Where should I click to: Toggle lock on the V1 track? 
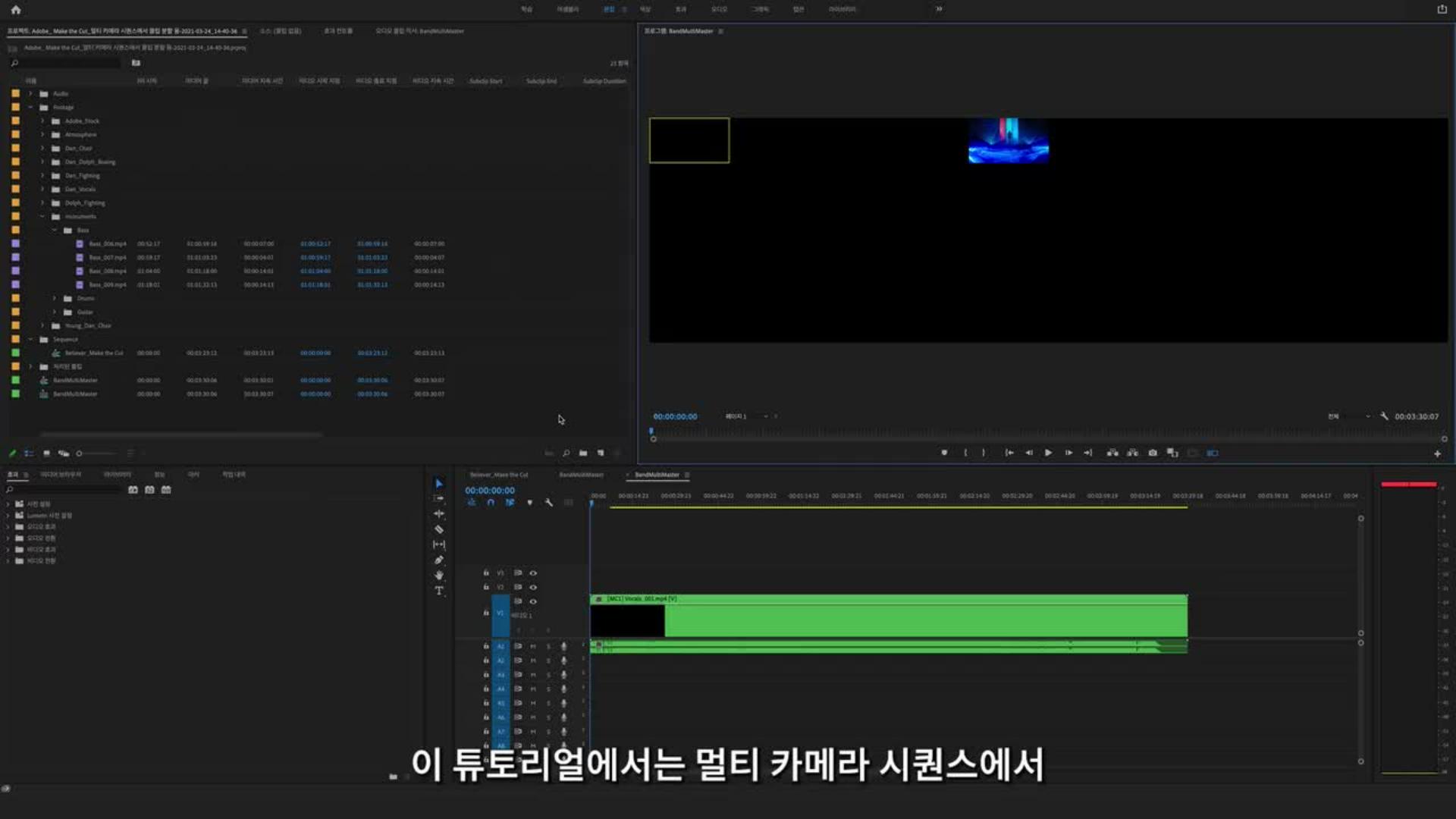coord(486,613)
